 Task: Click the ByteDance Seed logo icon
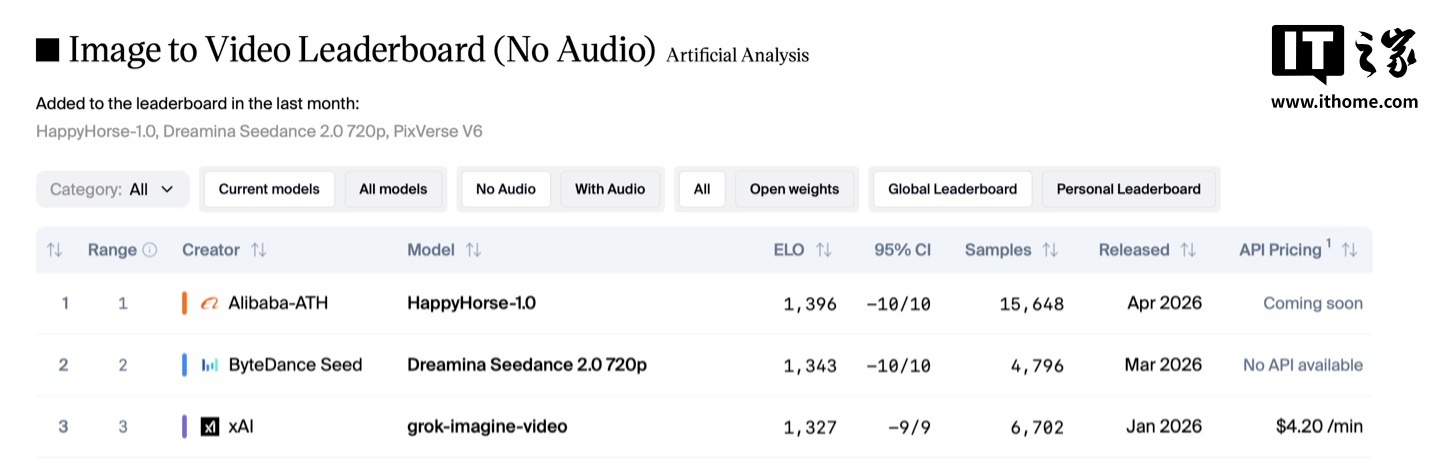click(x=209, y=365)
